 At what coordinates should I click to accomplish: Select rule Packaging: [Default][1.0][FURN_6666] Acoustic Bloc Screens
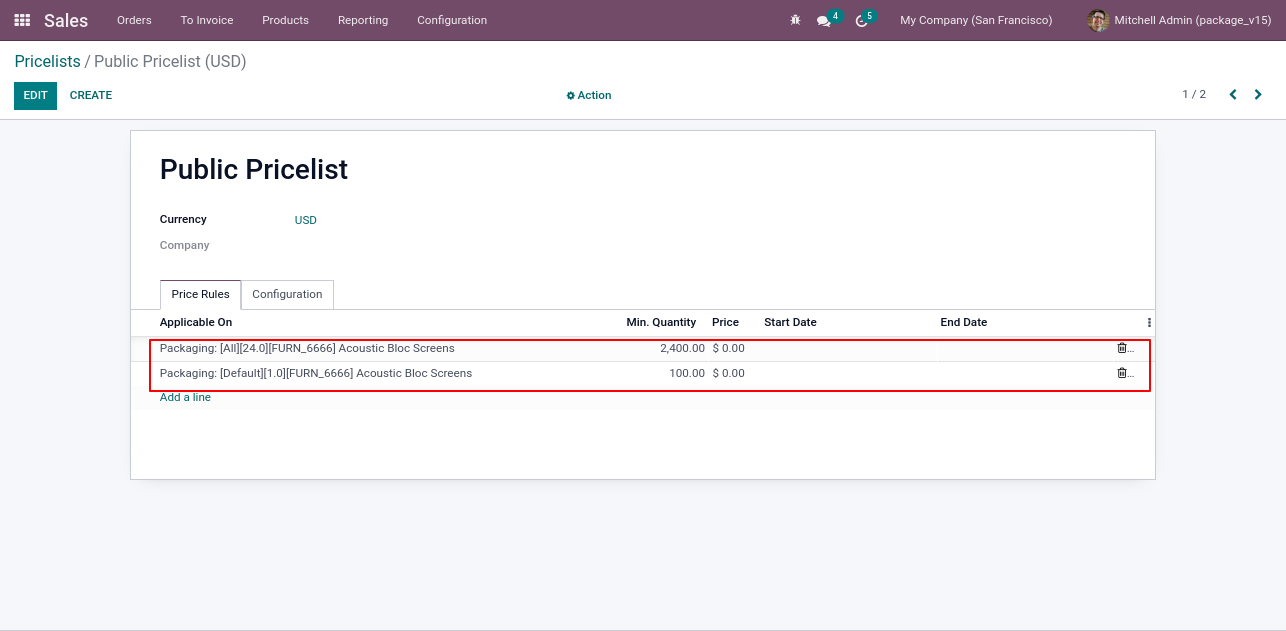[x=316, y=373]
